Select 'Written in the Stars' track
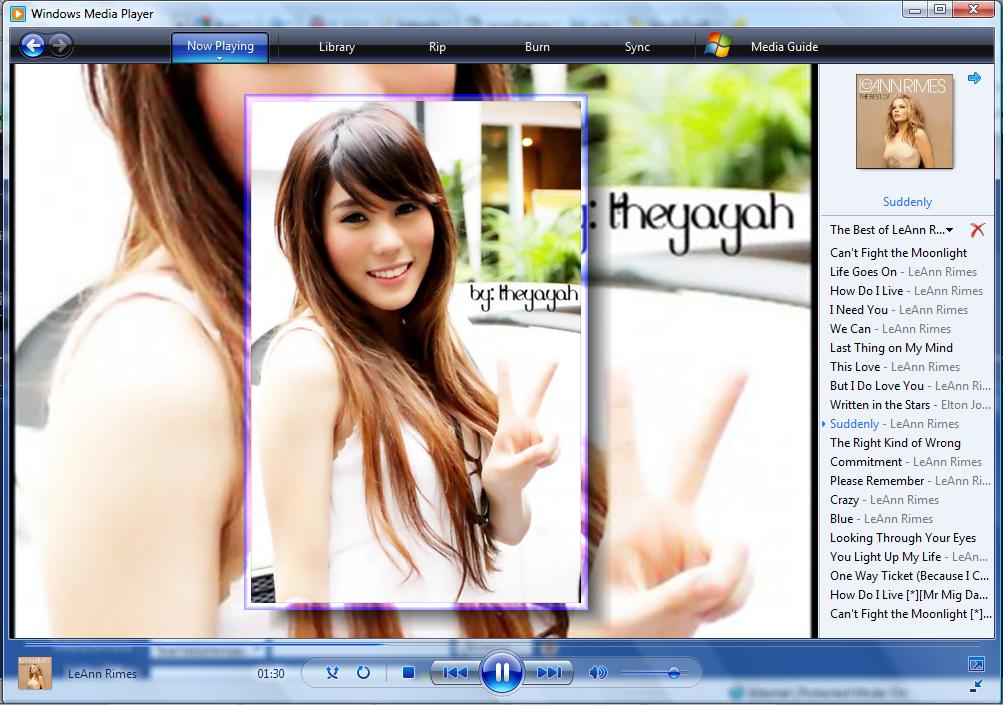This screenshot has width=1006, height=706. point(908,405)
